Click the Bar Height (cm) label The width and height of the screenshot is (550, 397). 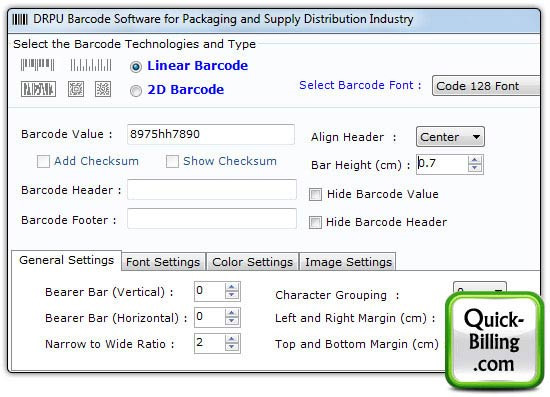coord(361,165)
